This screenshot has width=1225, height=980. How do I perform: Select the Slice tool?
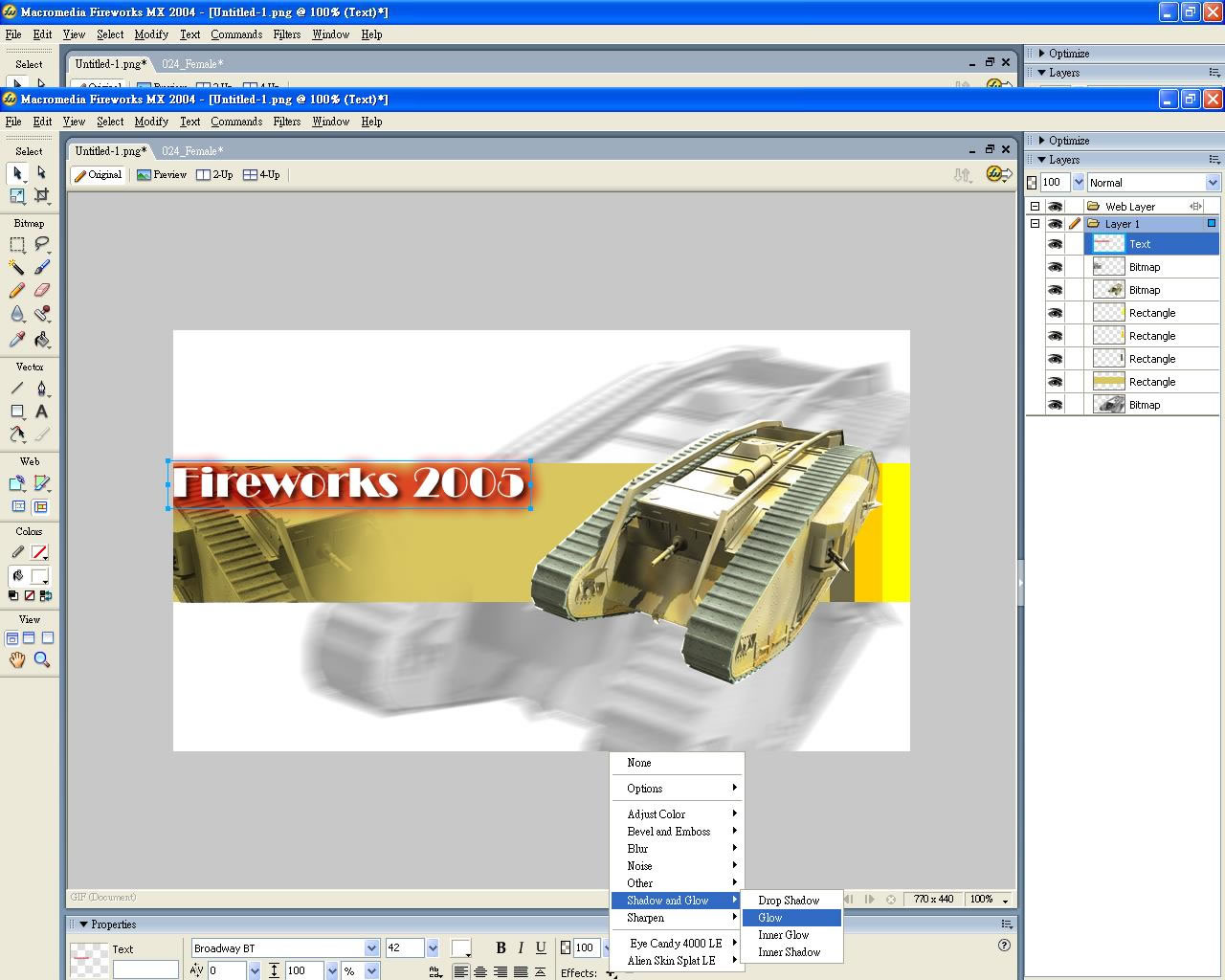point(41,484)
